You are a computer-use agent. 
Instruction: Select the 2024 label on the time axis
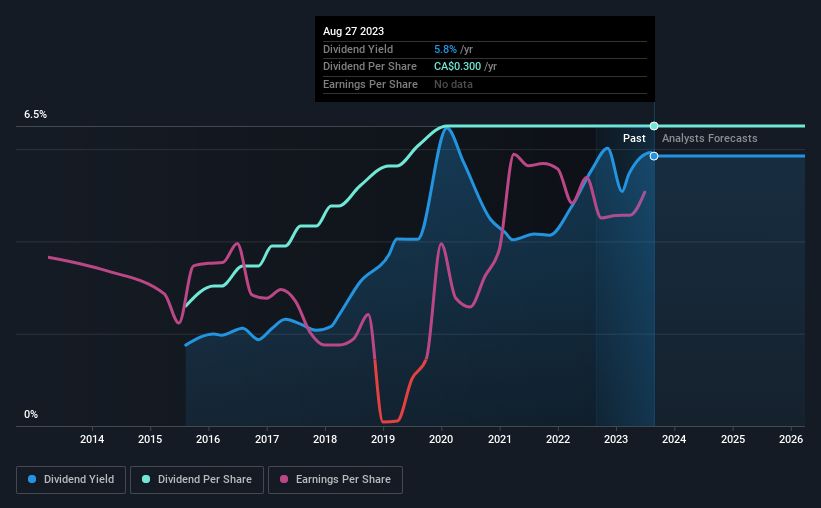(674, 439)
